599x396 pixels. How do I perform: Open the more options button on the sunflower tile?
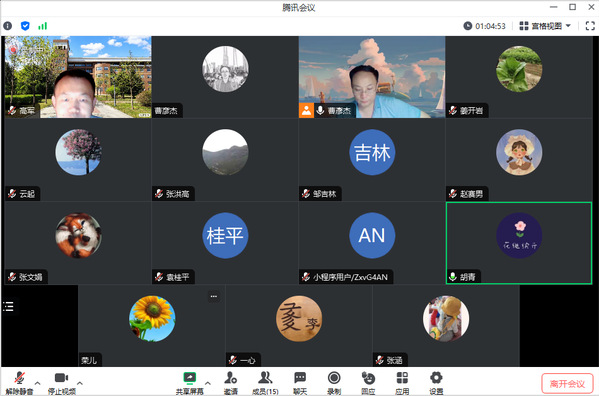[214, 296]
